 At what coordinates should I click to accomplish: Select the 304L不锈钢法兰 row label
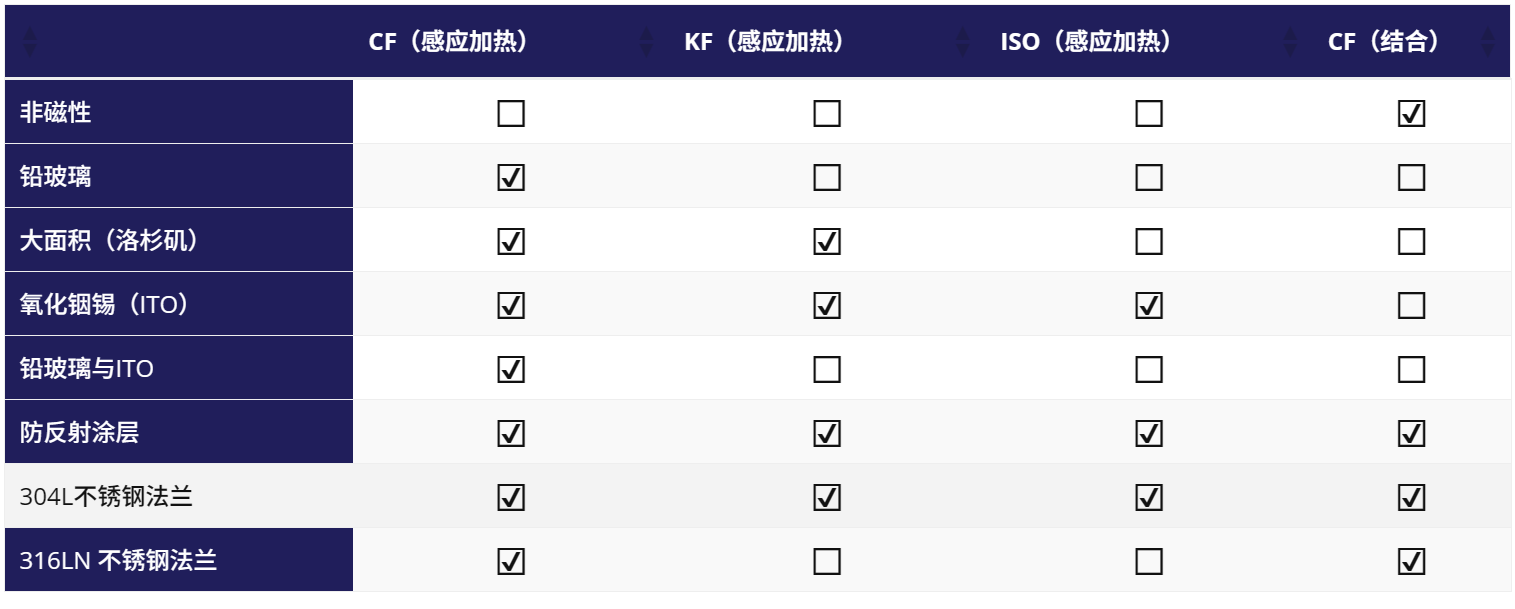(106, 497)
